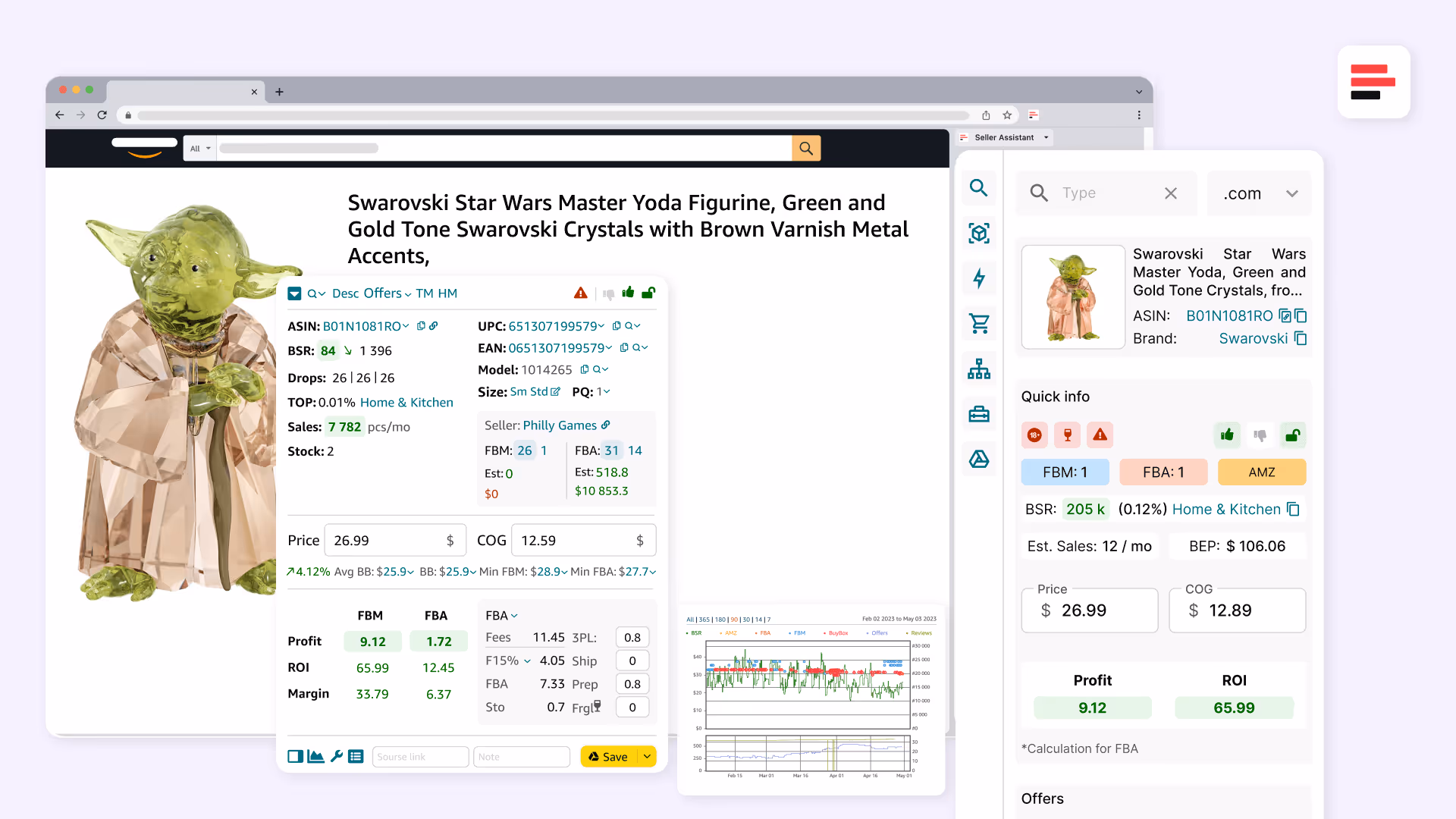Select the All chart range

690,620
